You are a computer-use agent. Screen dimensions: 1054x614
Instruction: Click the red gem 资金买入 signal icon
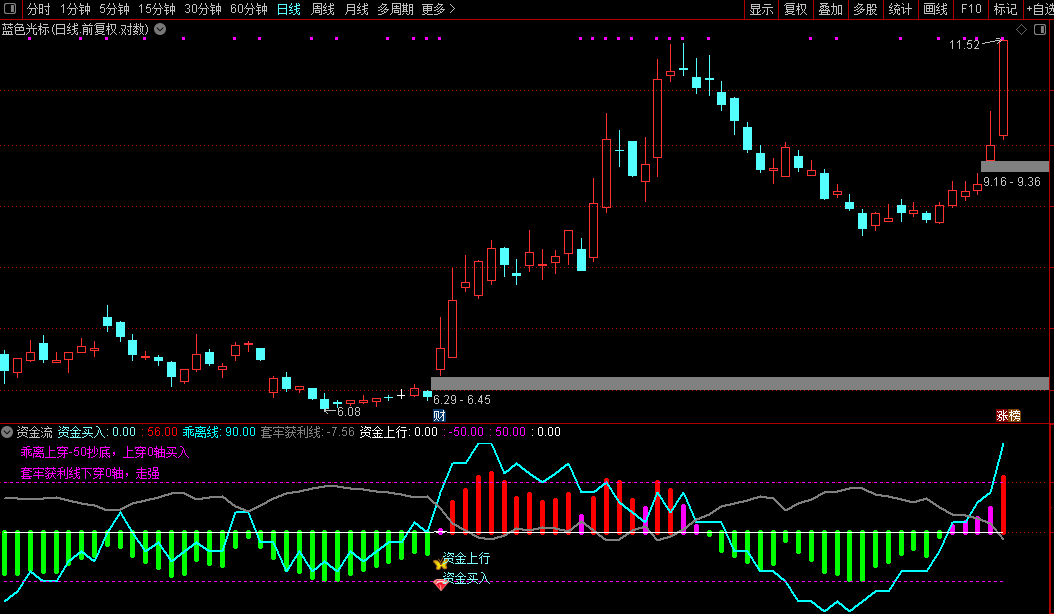440,584
